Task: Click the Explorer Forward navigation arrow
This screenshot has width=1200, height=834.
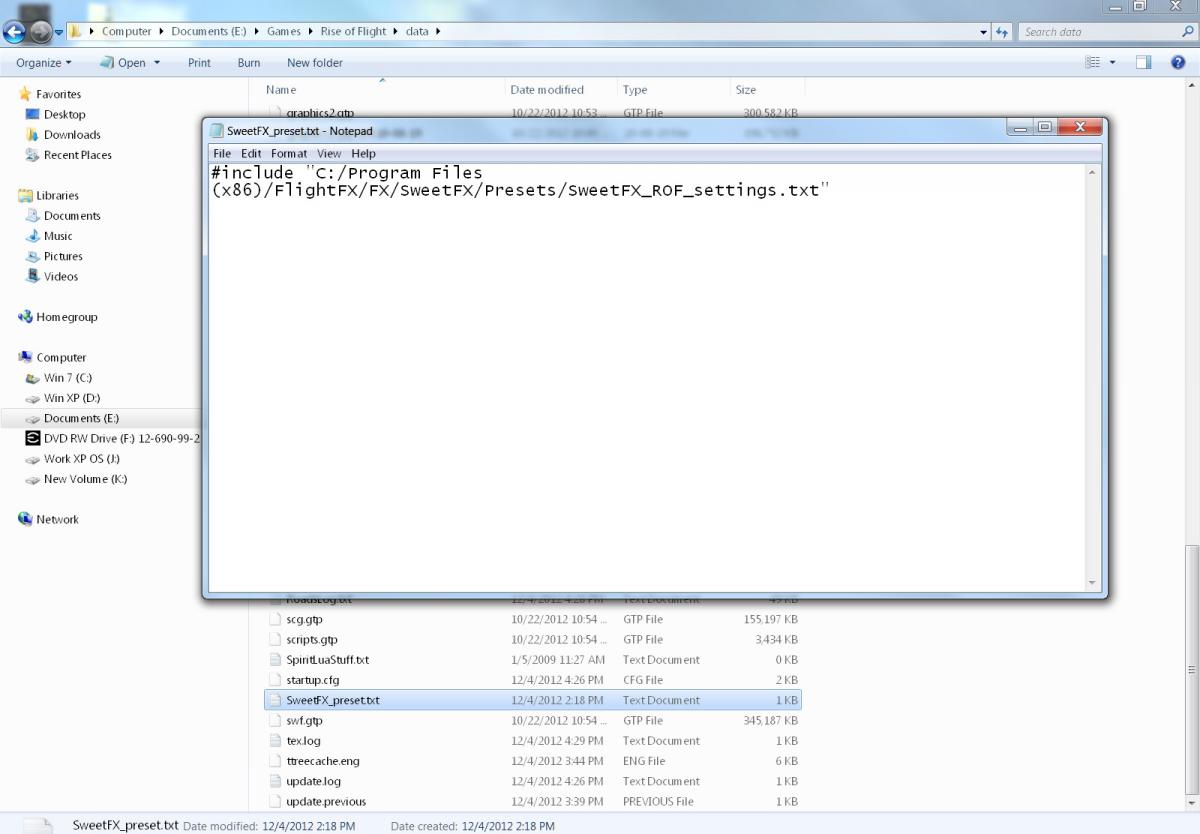Action: pyautogui.click(x=40, y=32)
